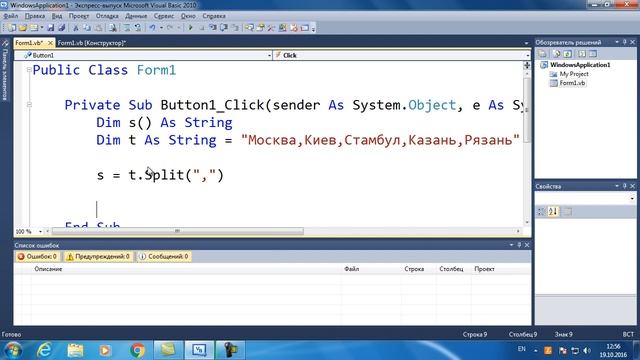Screen dimensions: 640x360
Task: Click the editor split-window handle above scrollbar
Action: (527, 65)
